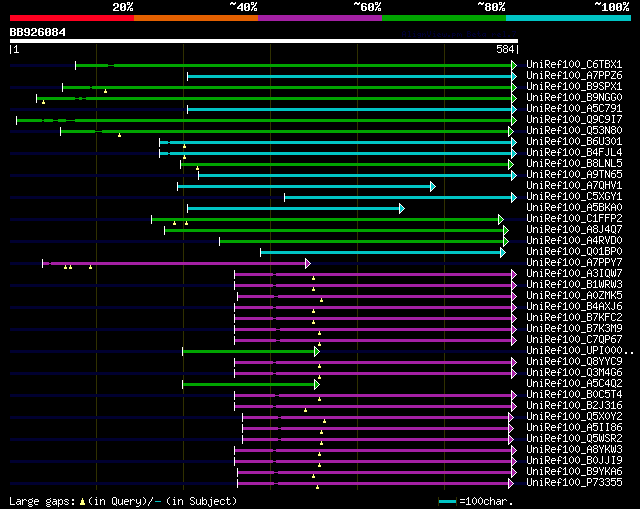
Task: Click the purple arrowhead ending UniRef100_A7PPY7 alignment
Action: point(308,264)
